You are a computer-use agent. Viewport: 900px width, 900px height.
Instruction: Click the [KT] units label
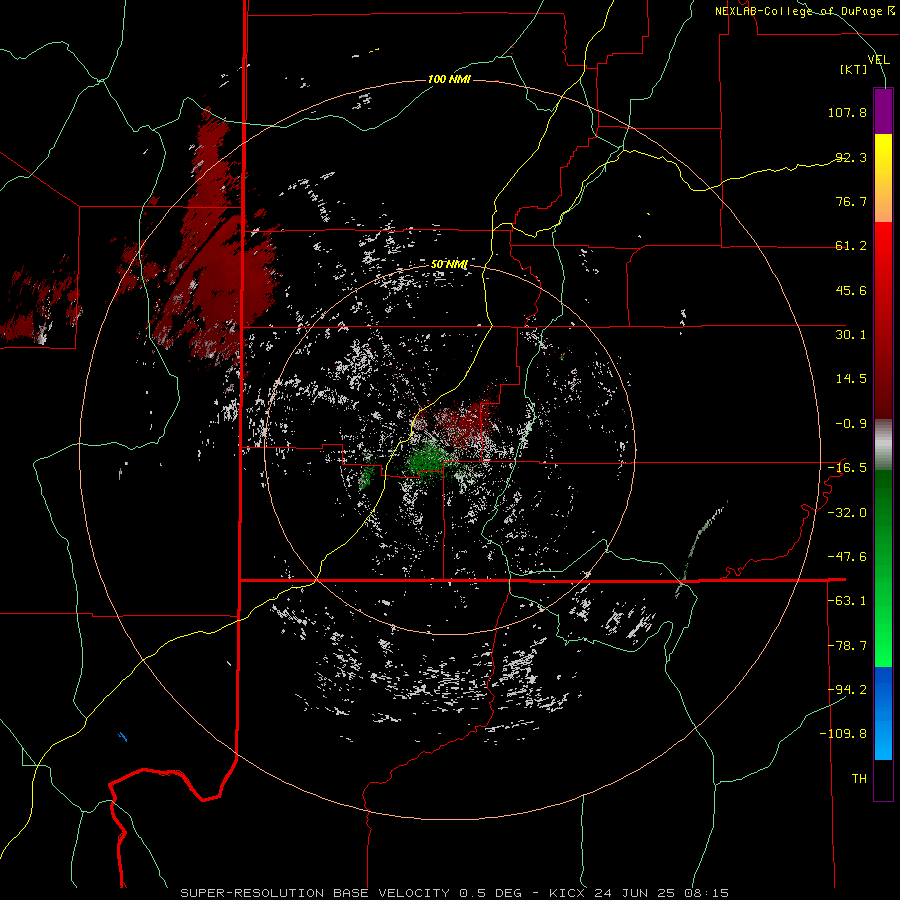point(854,69)
